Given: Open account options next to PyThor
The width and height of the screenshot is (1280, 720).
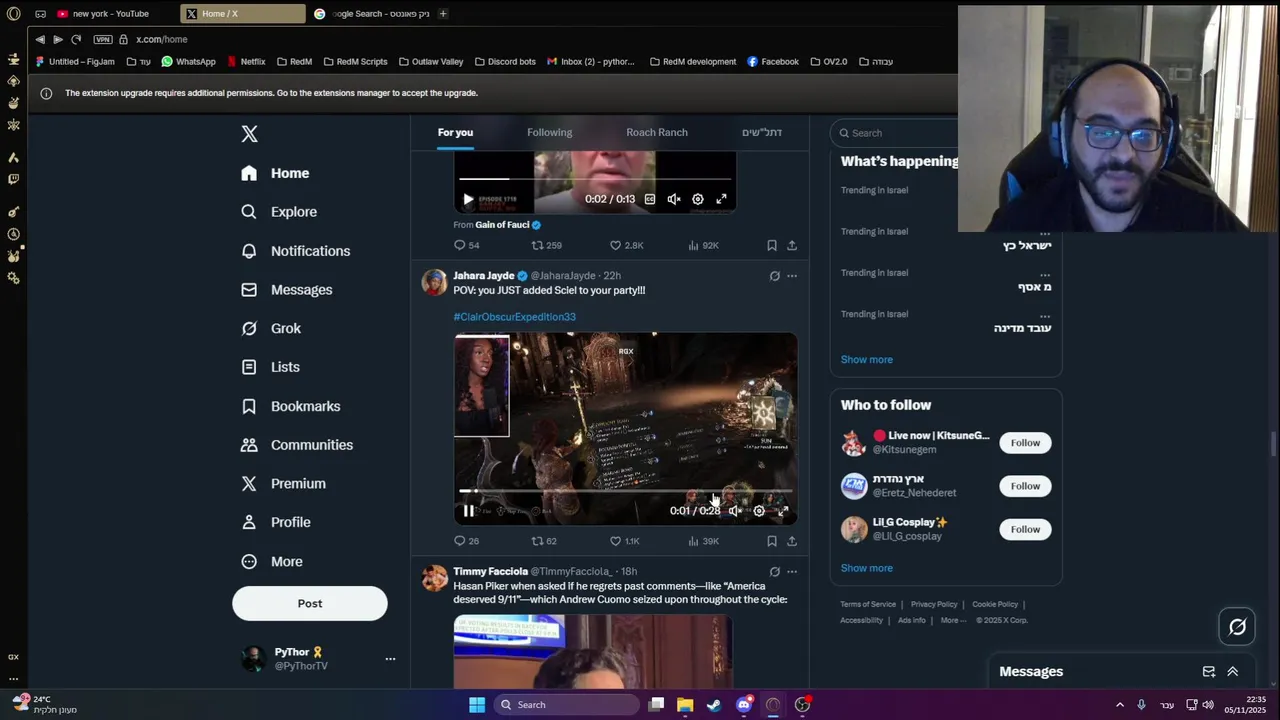Looking at the screenshot, I should 390,659.
